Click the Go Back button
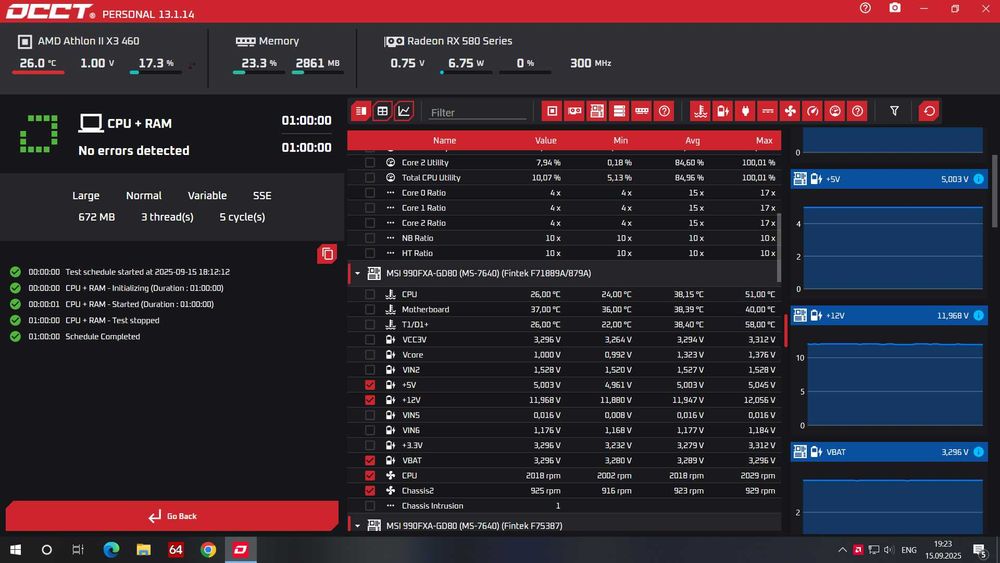 coord(172,516)
